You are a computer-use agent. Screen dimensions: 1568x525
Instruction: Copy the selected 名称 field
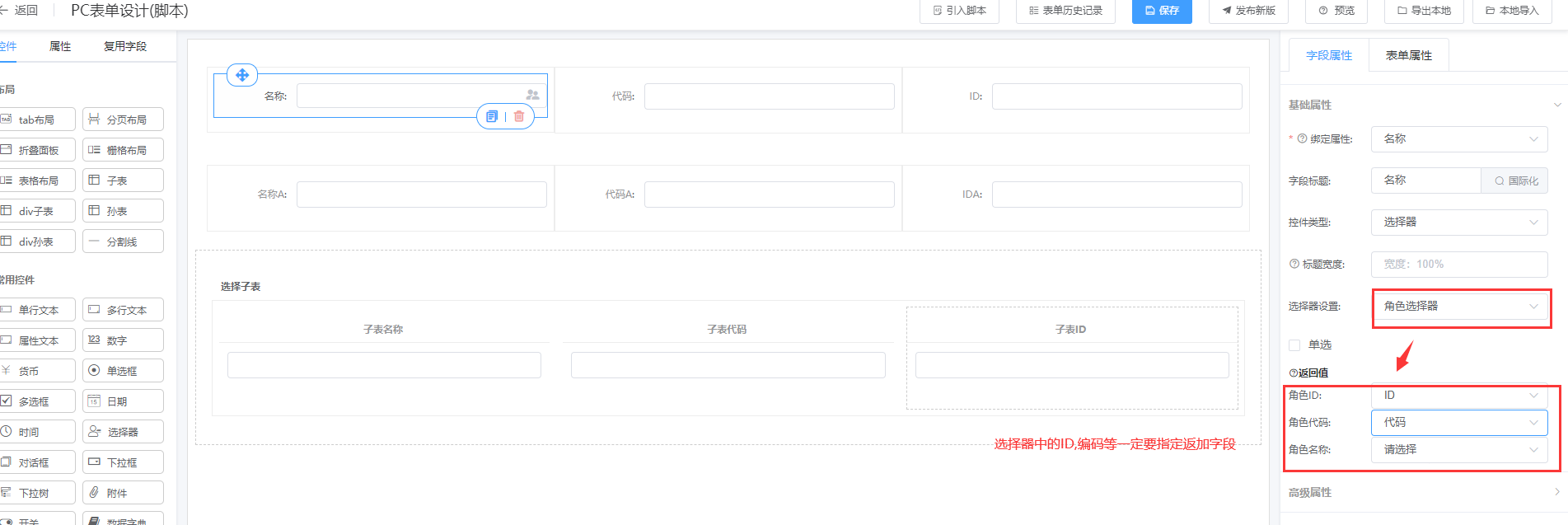point(492,116)
